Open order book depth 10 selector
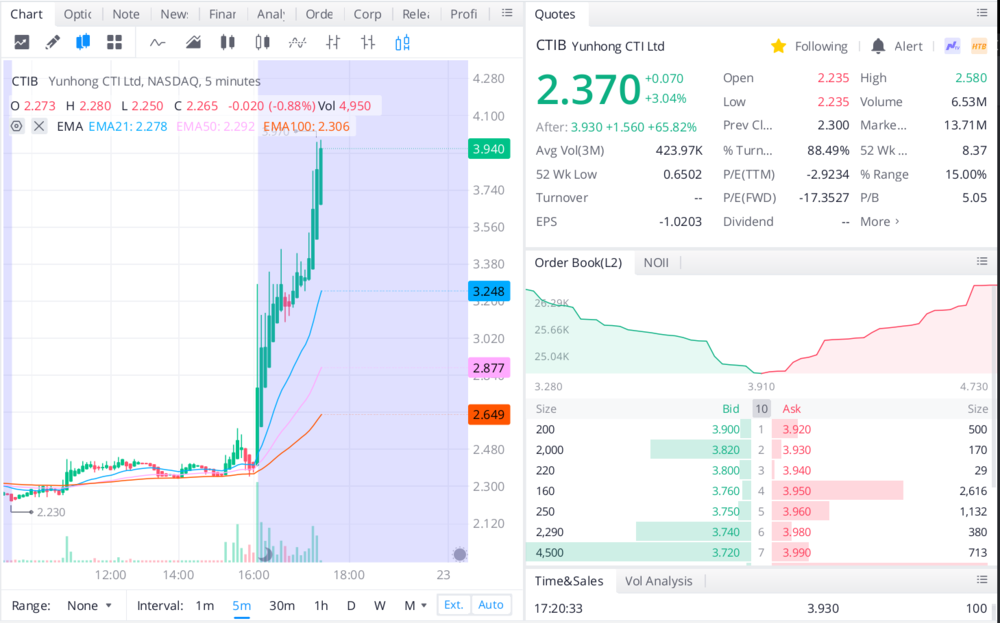Image resolution: width=1000 pixels, height=623 pixels. [761, 408]
